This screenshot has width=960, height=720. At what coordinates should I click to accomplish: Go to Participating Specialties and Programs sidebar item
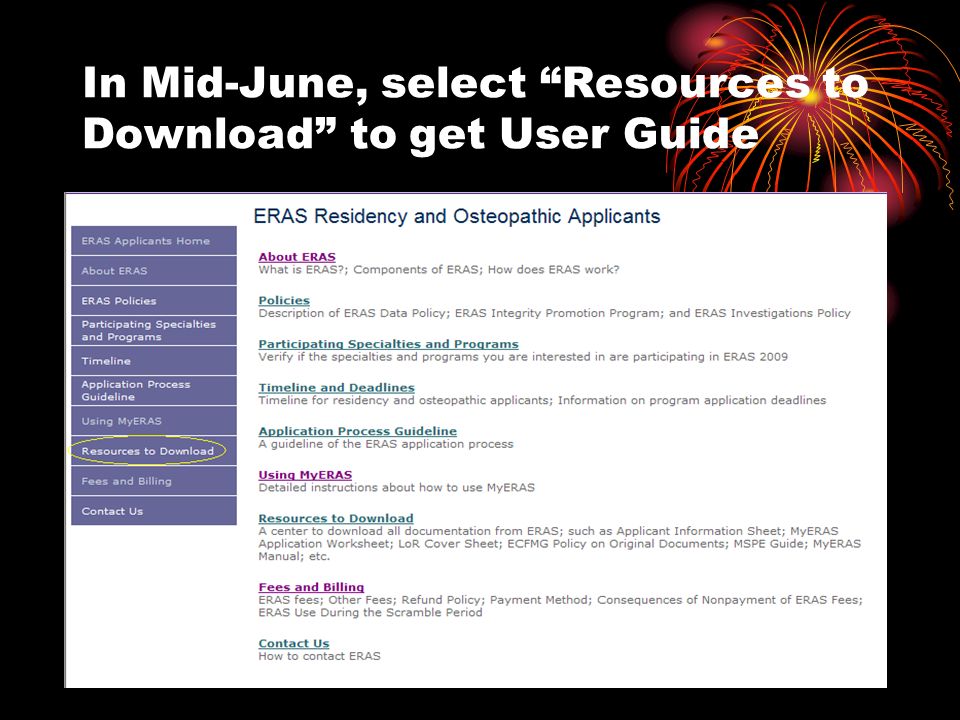click(154, 331)
